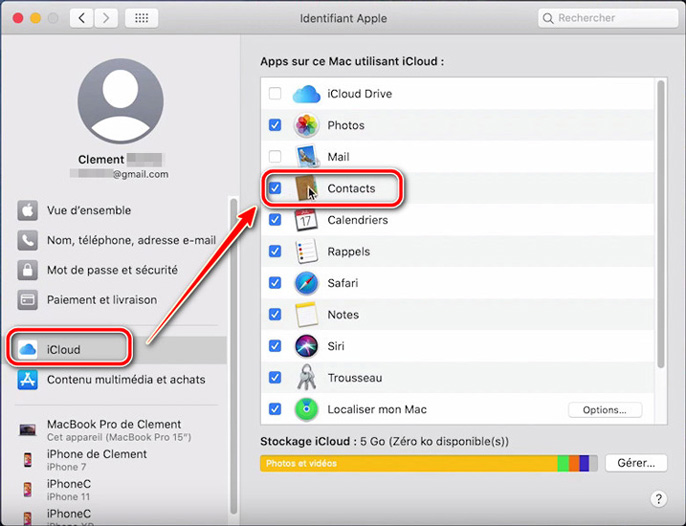Click the Photos et vidéos storage bar
Viewport: 686px width, 526px height.
[409, 463]
